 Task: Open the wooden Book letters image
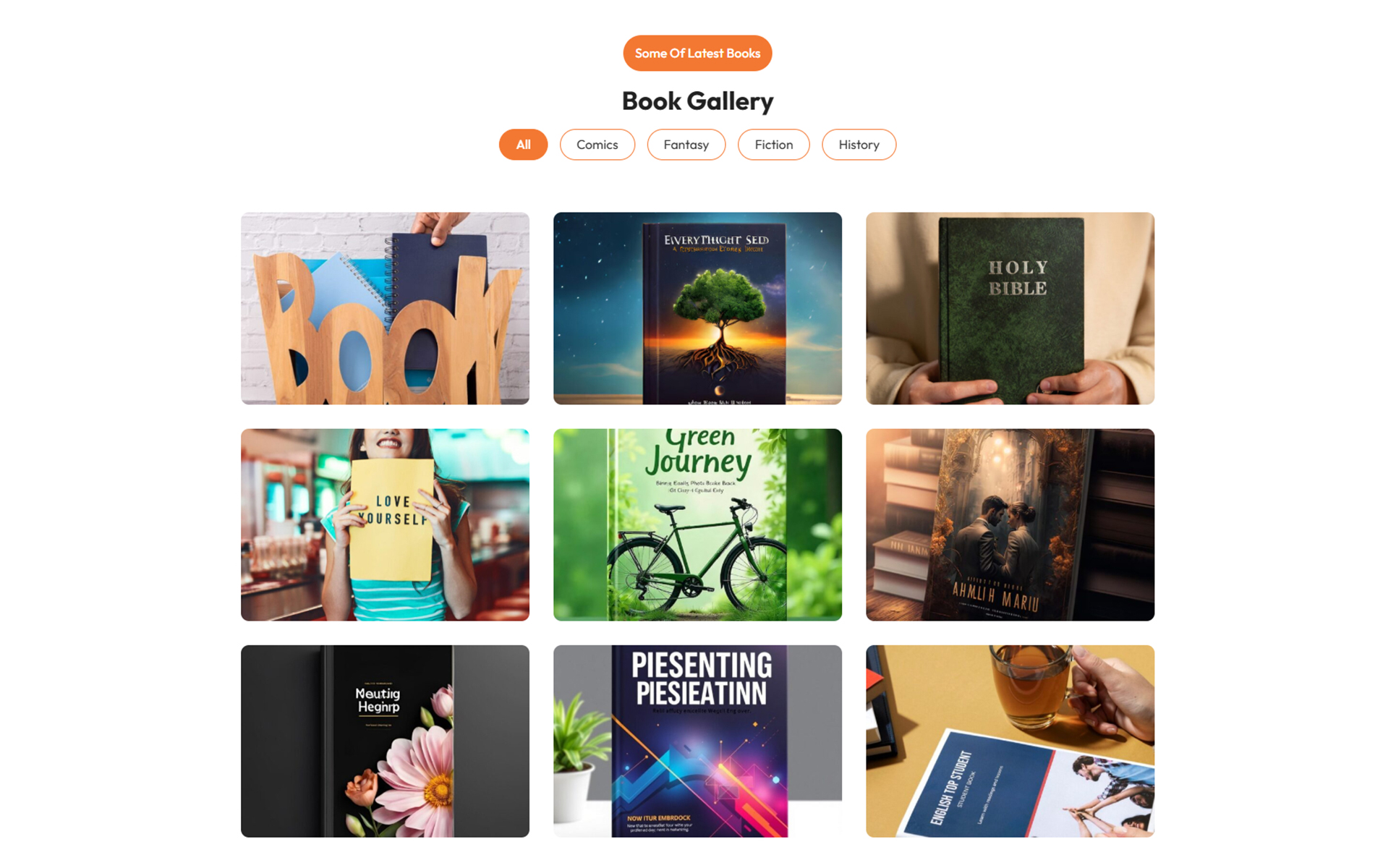[x=385, y=308]
